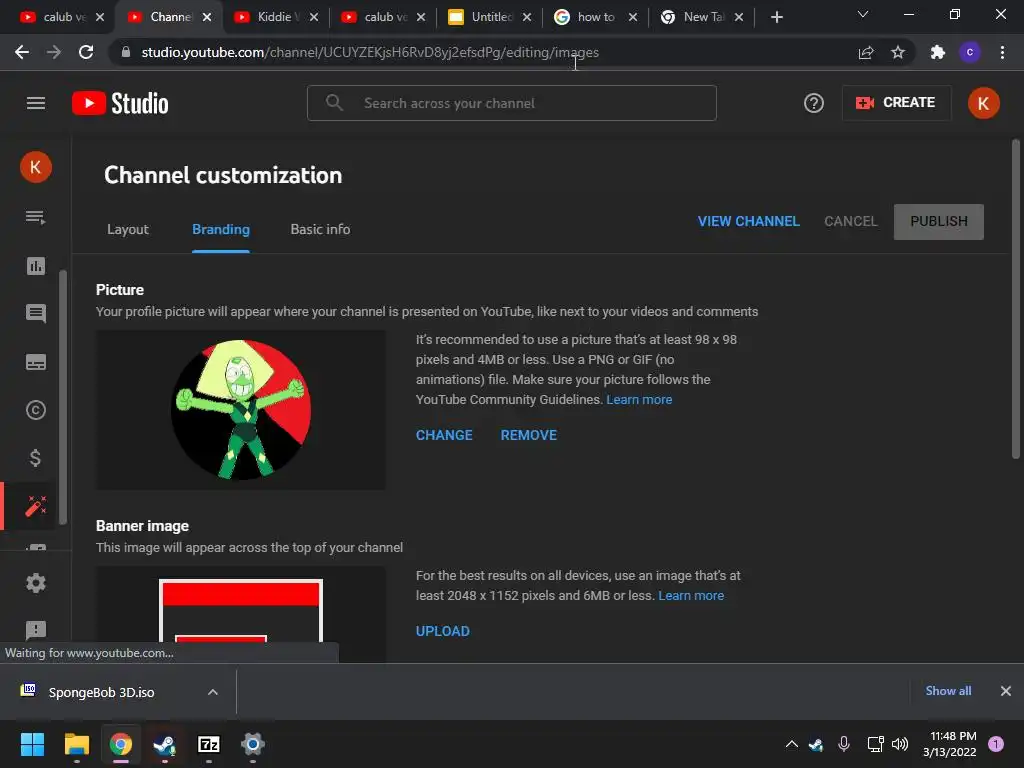Open Windows Start button

coord(32,744)
